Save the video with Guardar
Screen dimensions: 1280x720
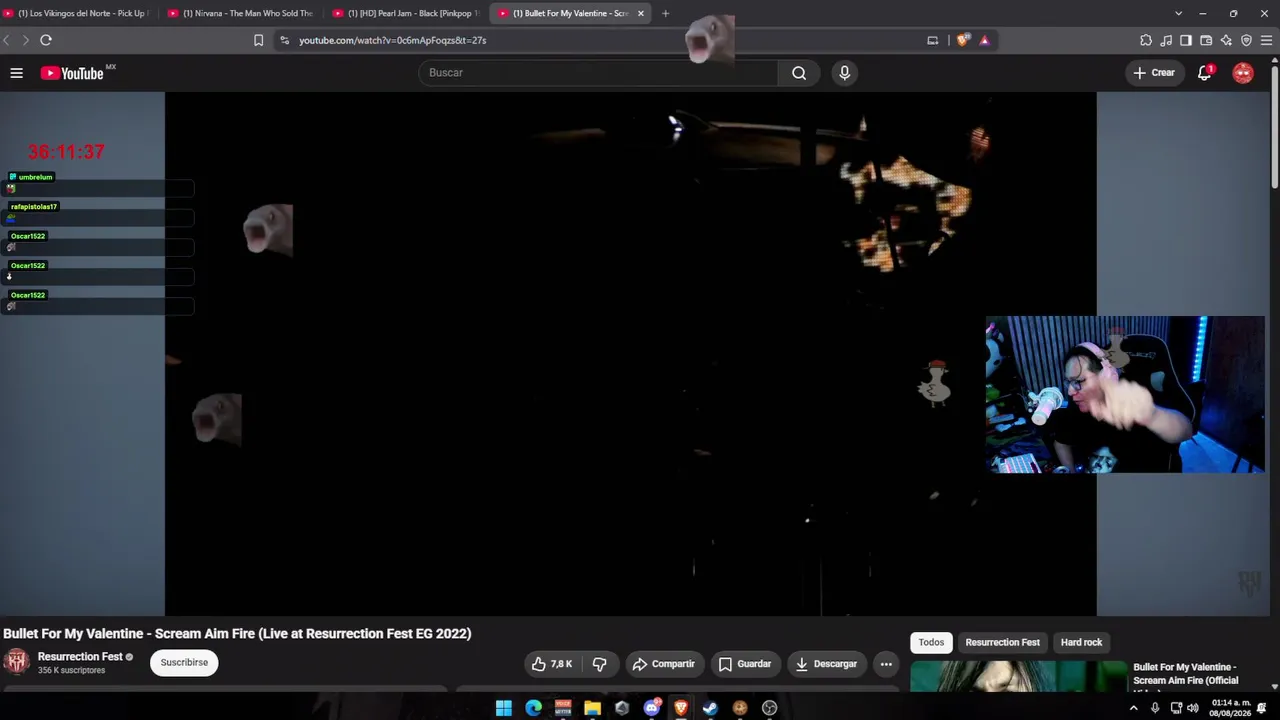[745, 664]
